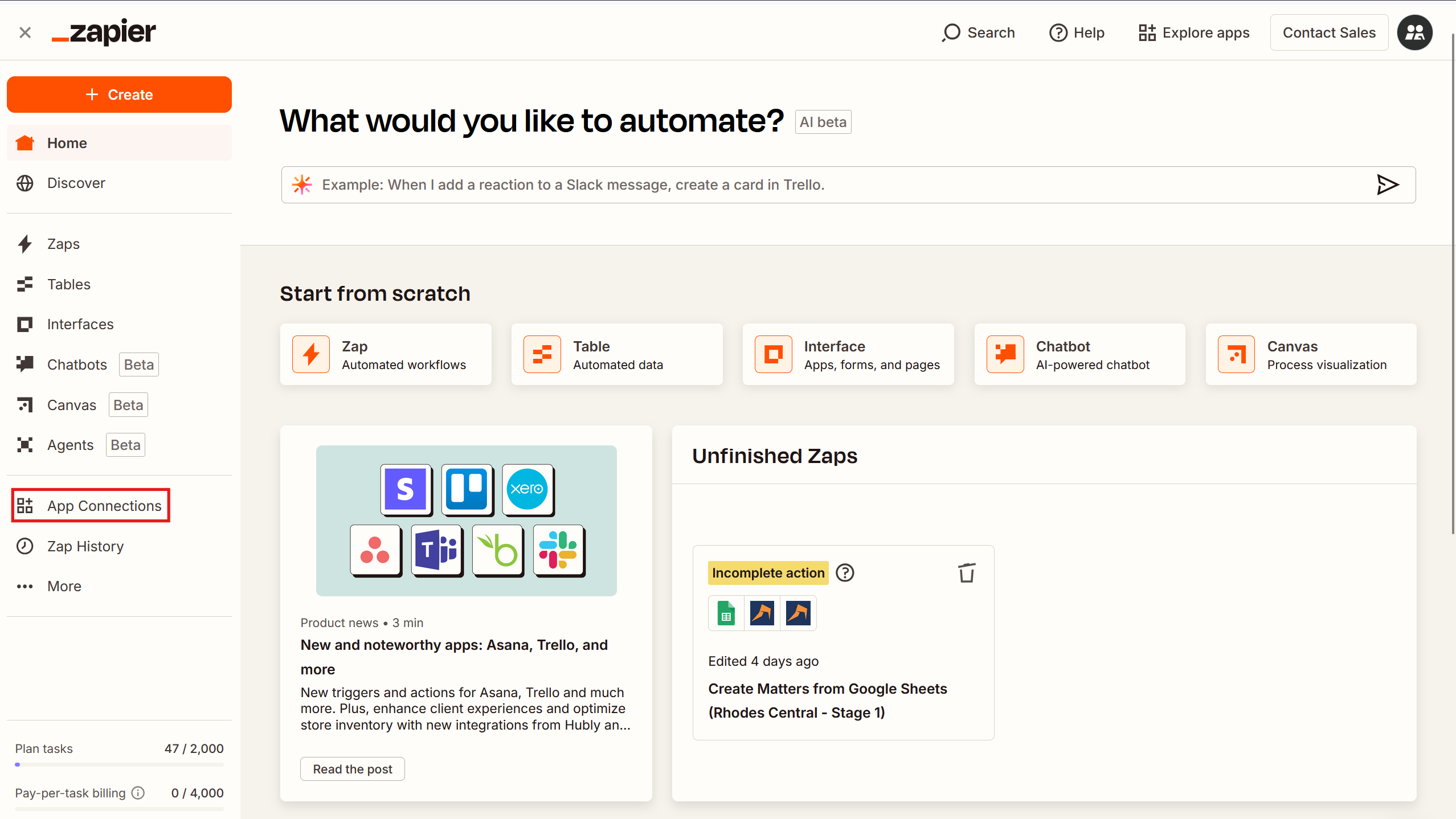Click the send arrow in the automate prompt

pos(1387,185)
